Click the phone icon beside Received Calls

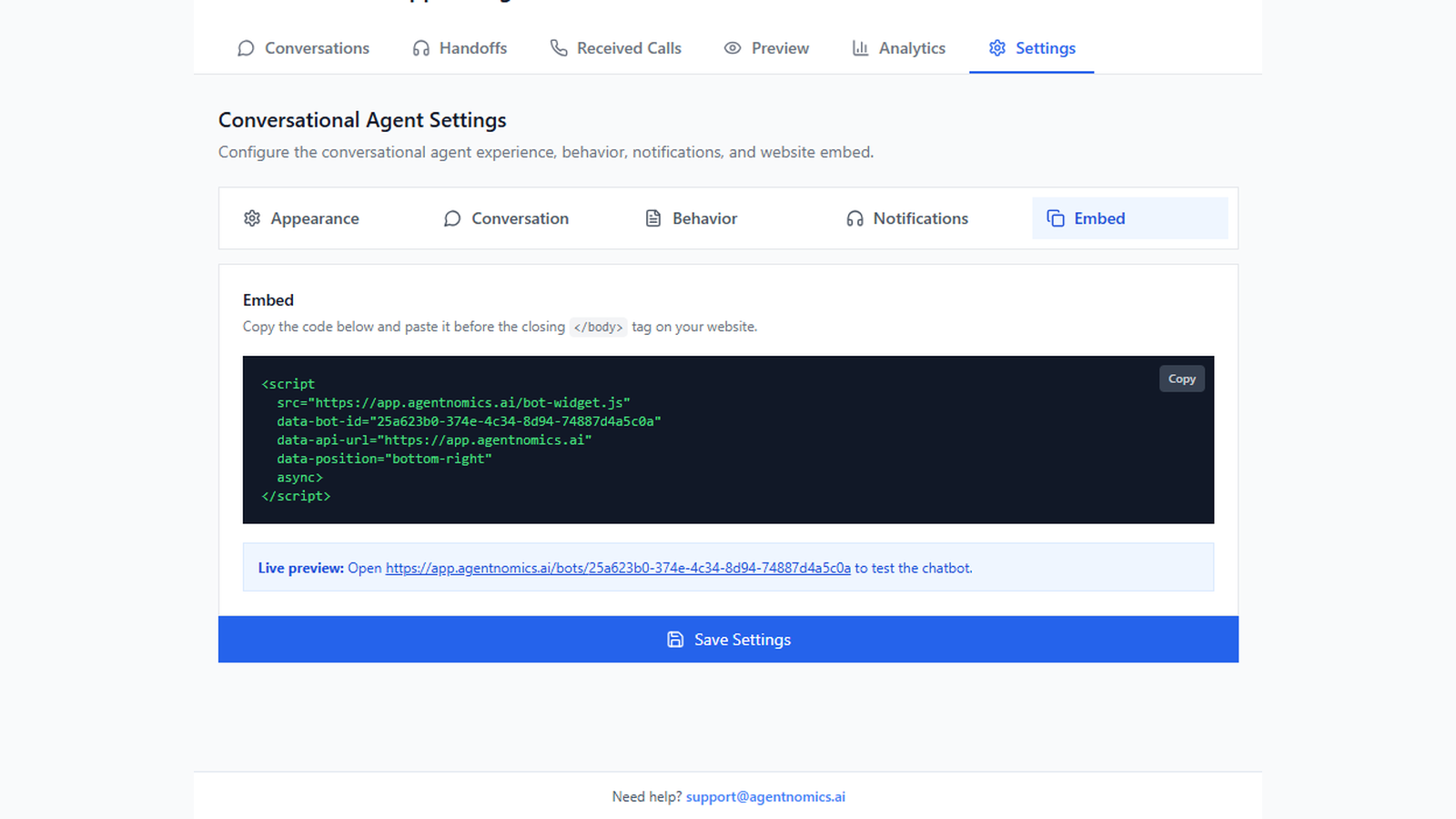559,48
